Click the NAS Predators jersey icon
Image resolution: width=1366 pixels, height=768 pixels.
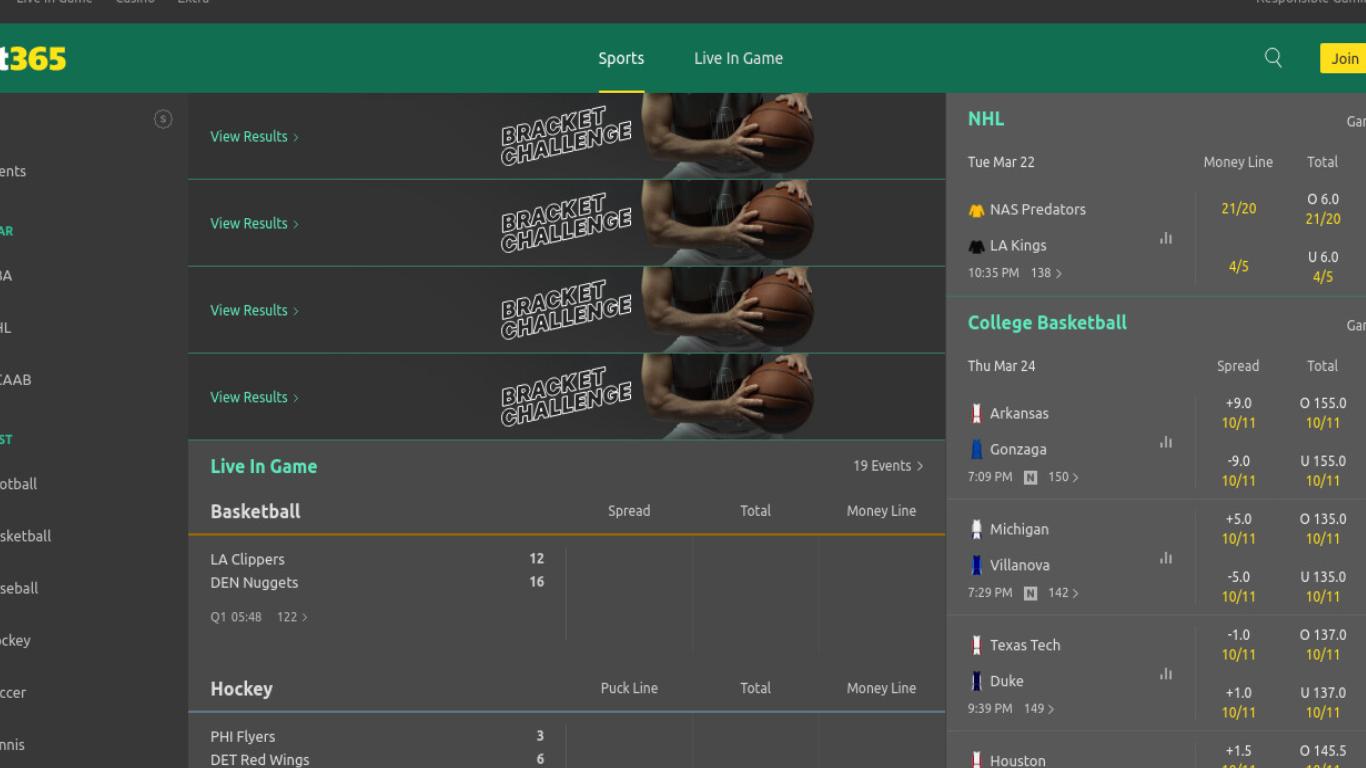976,210
